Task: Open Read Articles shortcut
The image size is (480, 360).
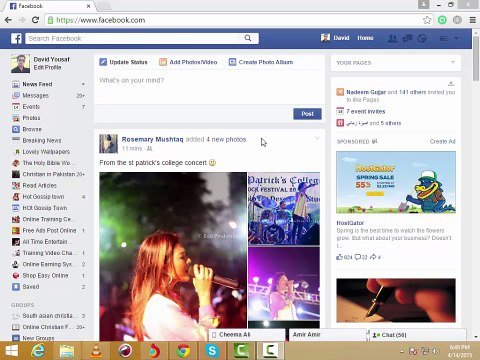Action: 39,186
